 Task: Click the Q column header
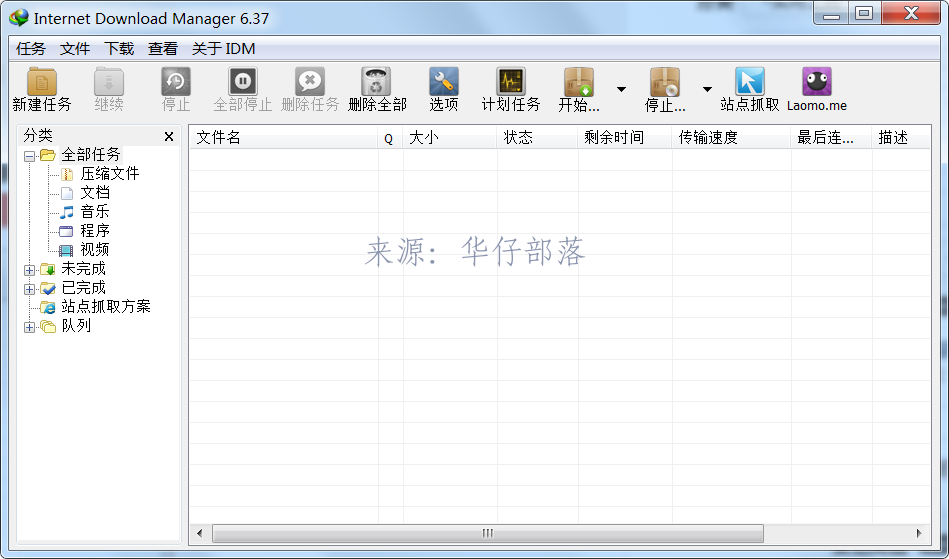(x=390, y=138)
